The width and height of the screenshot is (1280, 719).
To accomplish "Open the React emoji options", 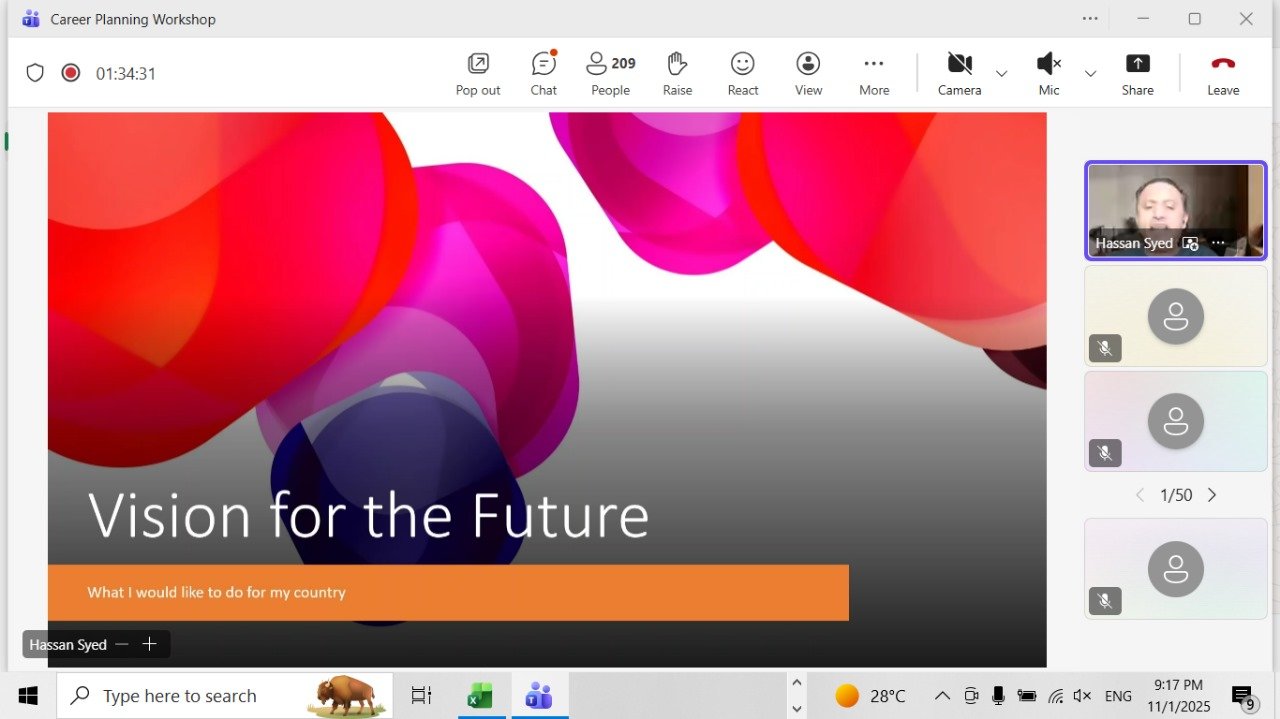I will [742, 74].
